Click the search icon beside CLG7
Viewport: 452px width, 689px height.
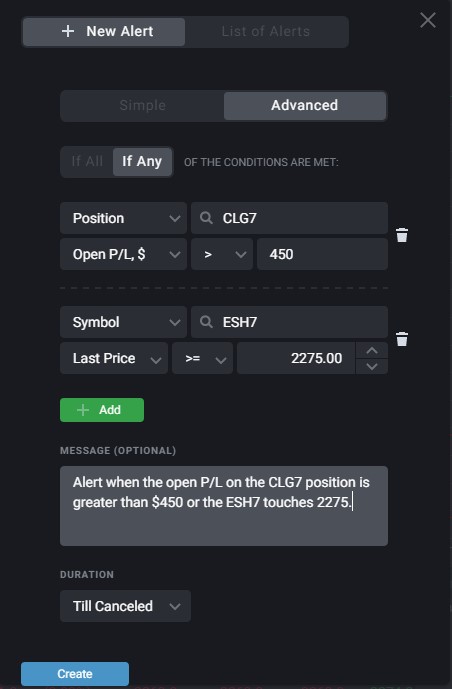click(206, 218)
